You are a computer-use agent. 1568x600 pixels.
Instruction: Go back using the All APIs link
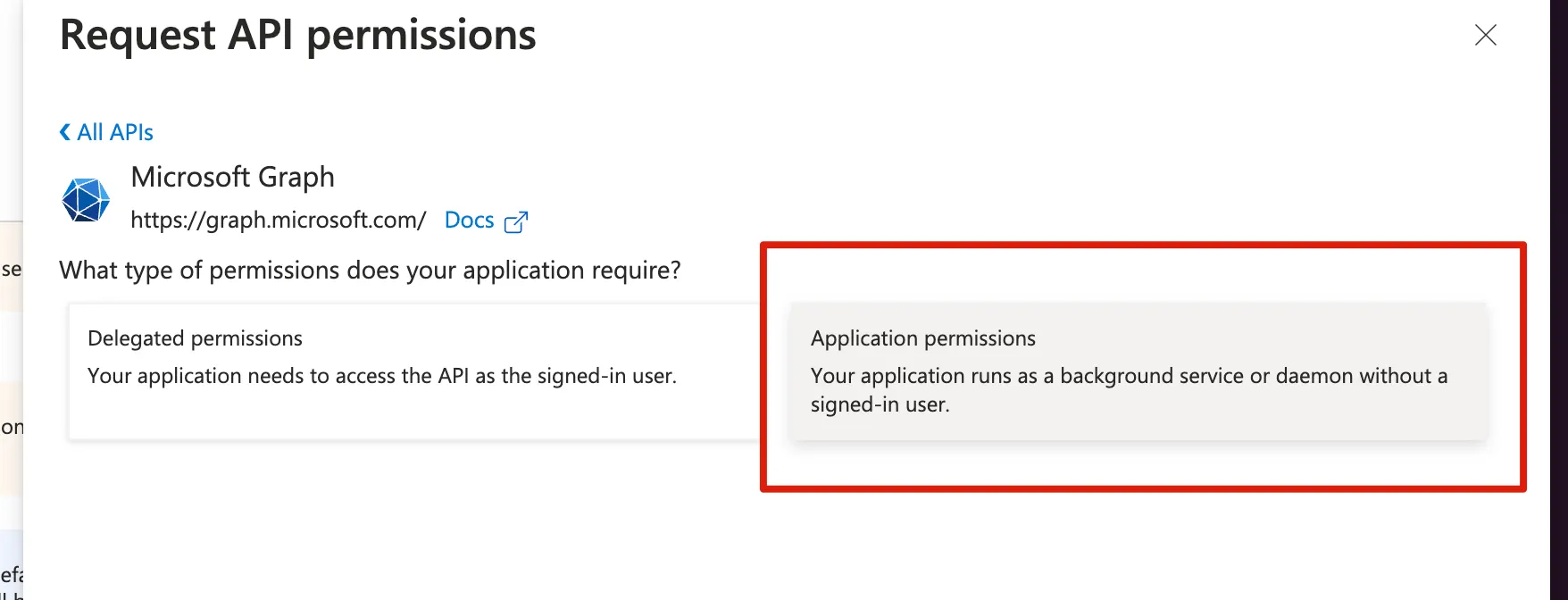click(x=115, y=133)
